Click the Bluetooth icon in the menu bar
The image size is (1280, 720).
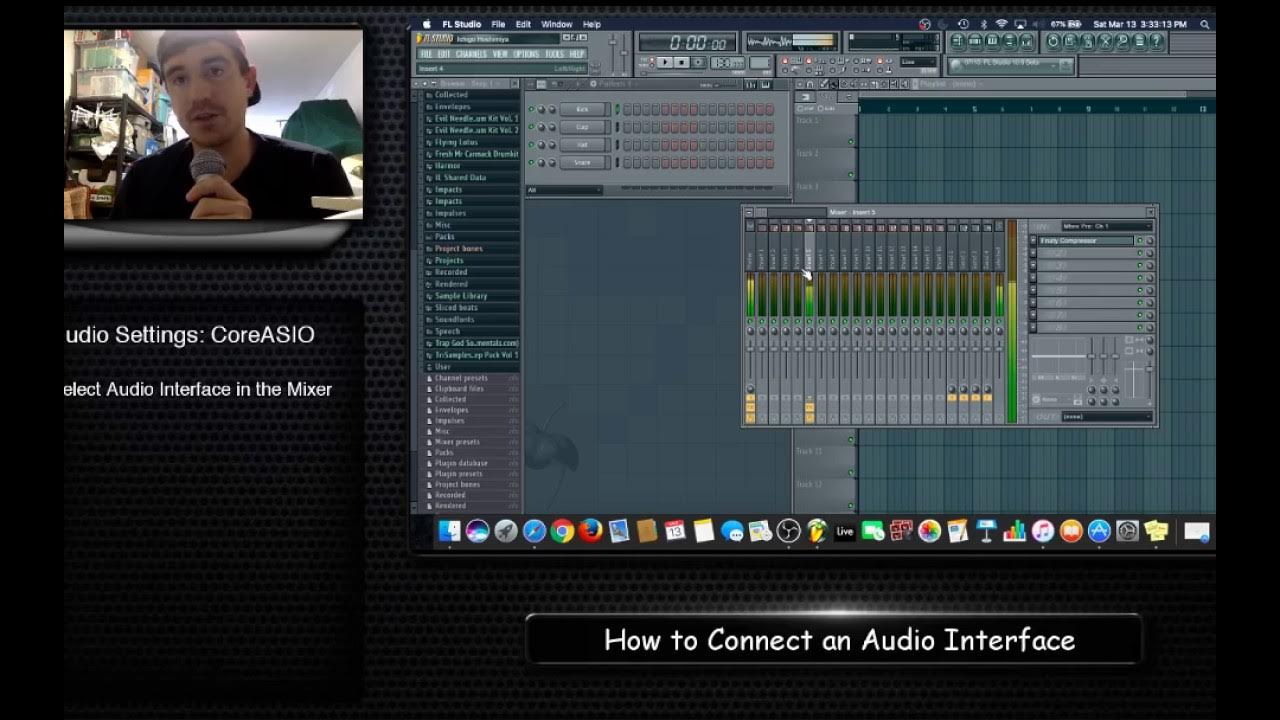tap(982, 24)
